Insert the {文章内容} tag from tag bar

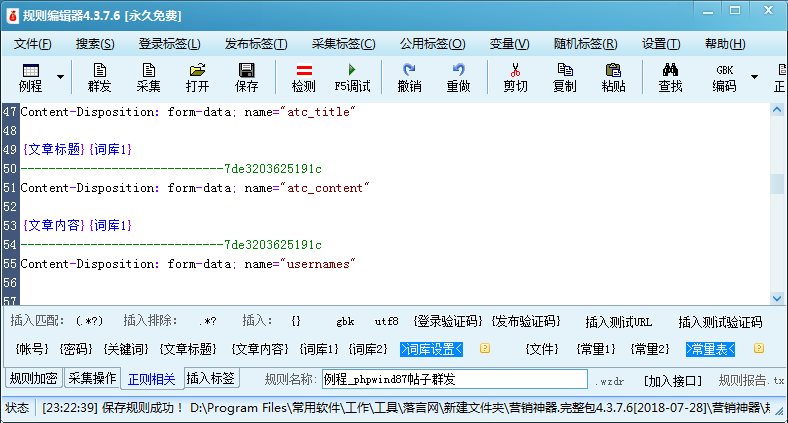260,349
